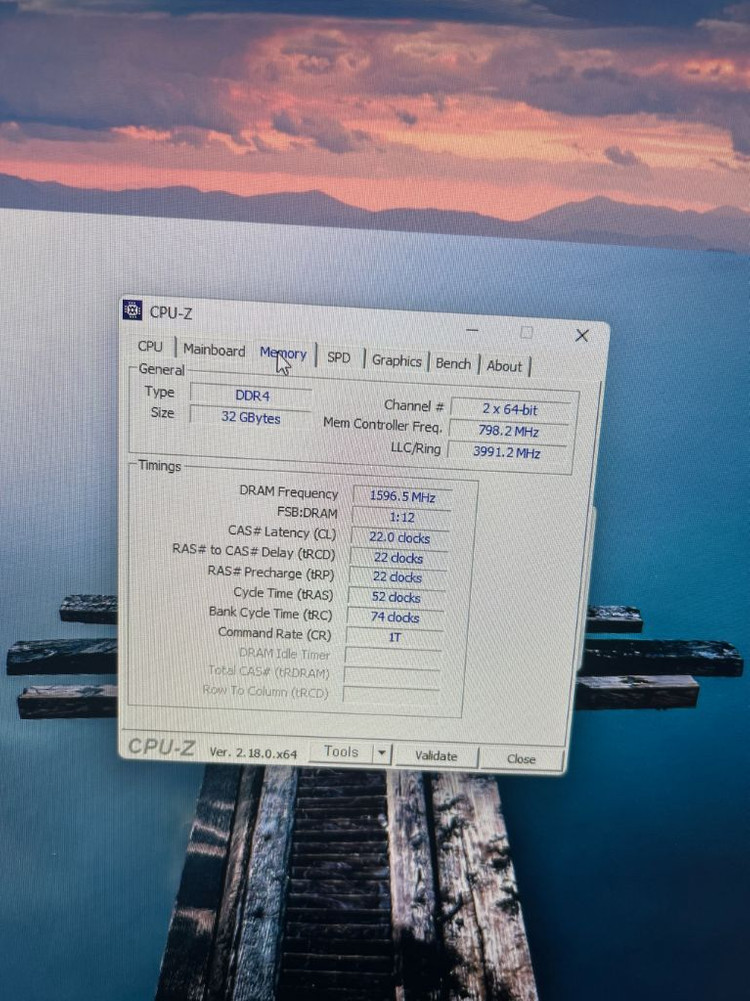Go to the SPD tab
The height and width of the screenshot is (1001, 750).
[339, 357]
